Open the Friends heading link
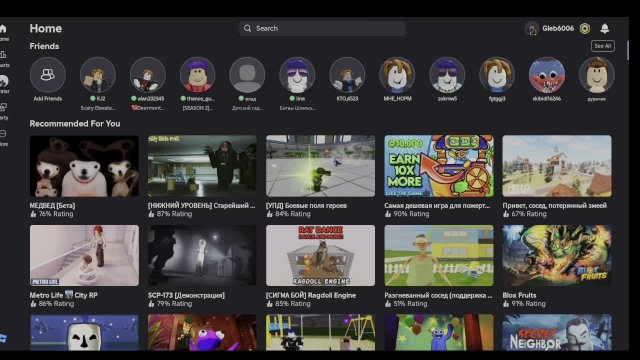Image resolution: width=640 pixels, height=360 pixels. coord(44,46)
